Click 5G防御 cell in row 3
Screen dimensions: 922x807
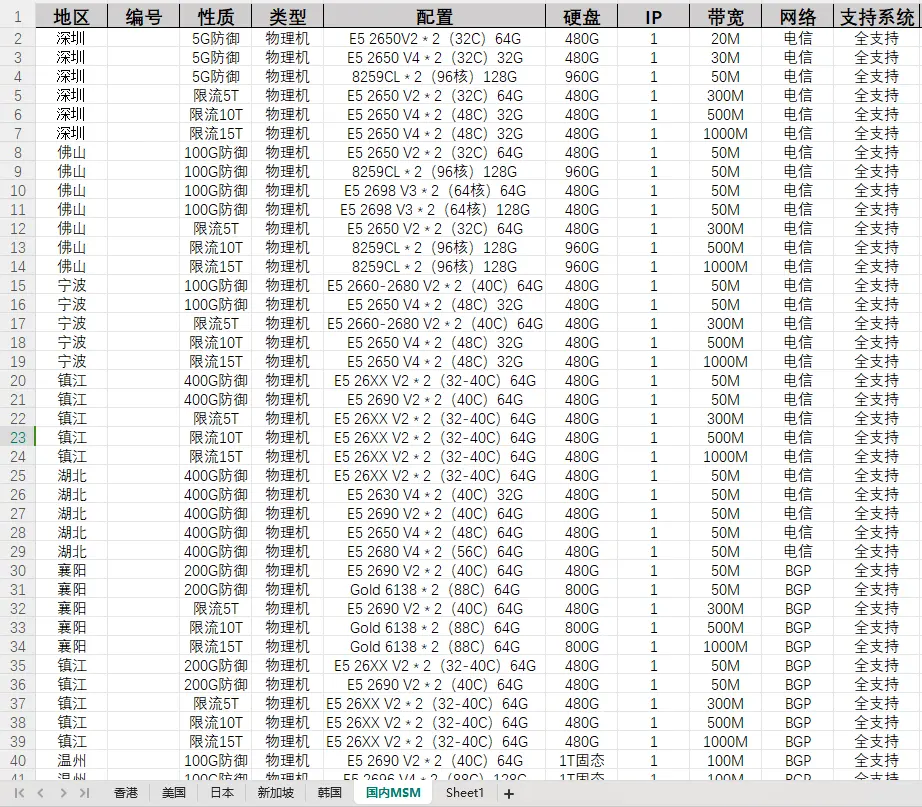(216, 58)
